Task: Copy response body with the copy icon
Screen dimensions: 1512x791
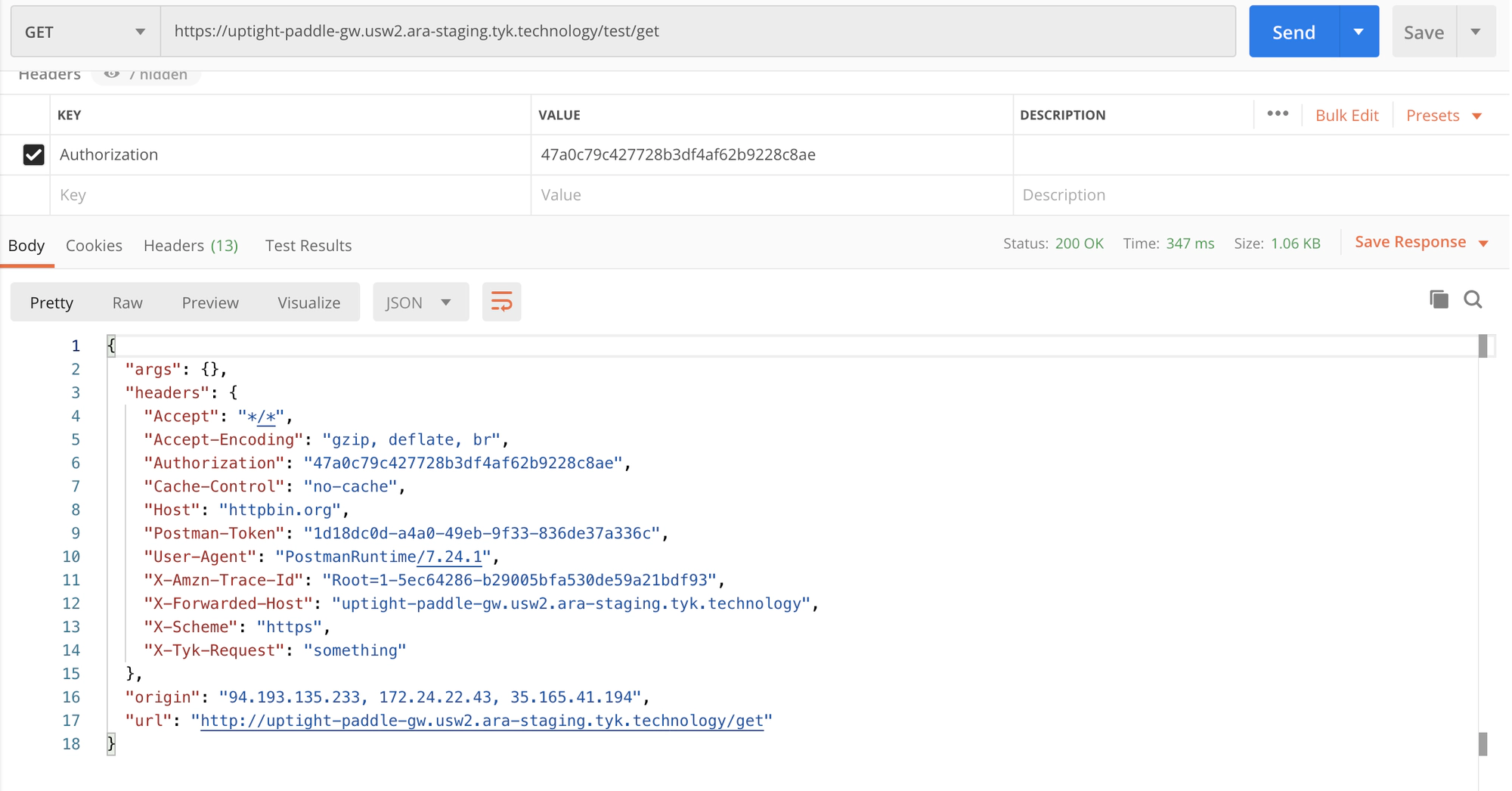Action: coord(1439,299)
